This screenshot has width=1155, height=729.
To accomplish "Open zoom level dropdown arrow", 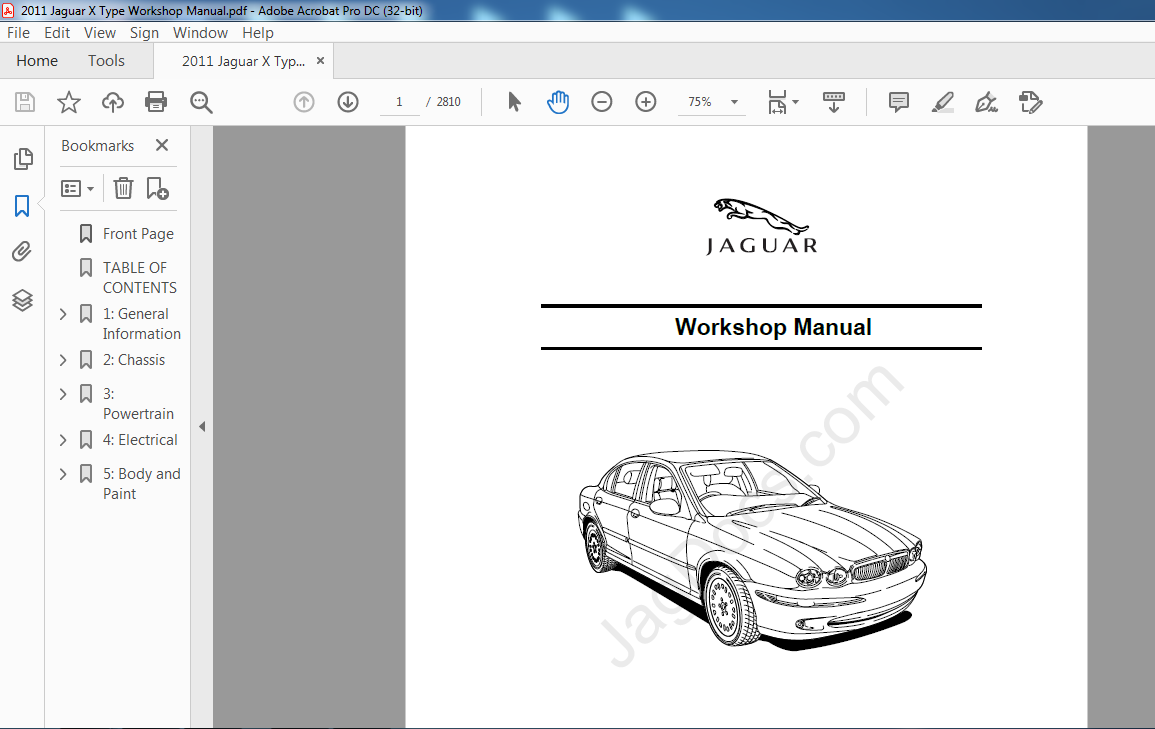I will pos(734,102).
